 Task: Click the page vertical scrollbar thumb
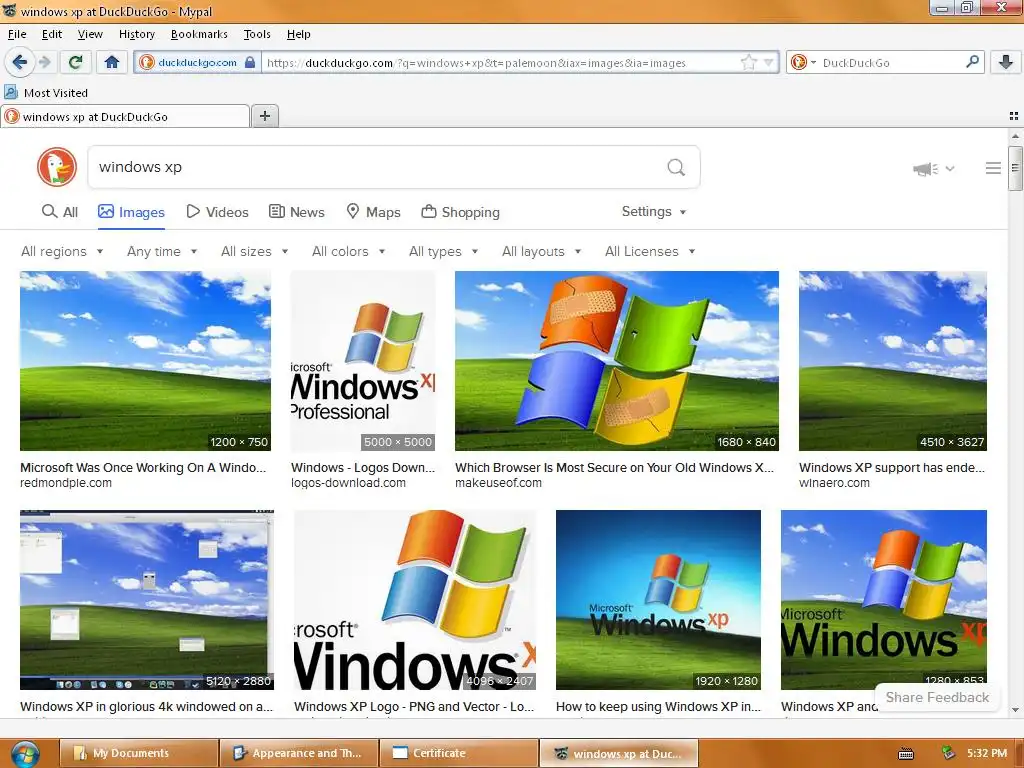point(1015,168)
